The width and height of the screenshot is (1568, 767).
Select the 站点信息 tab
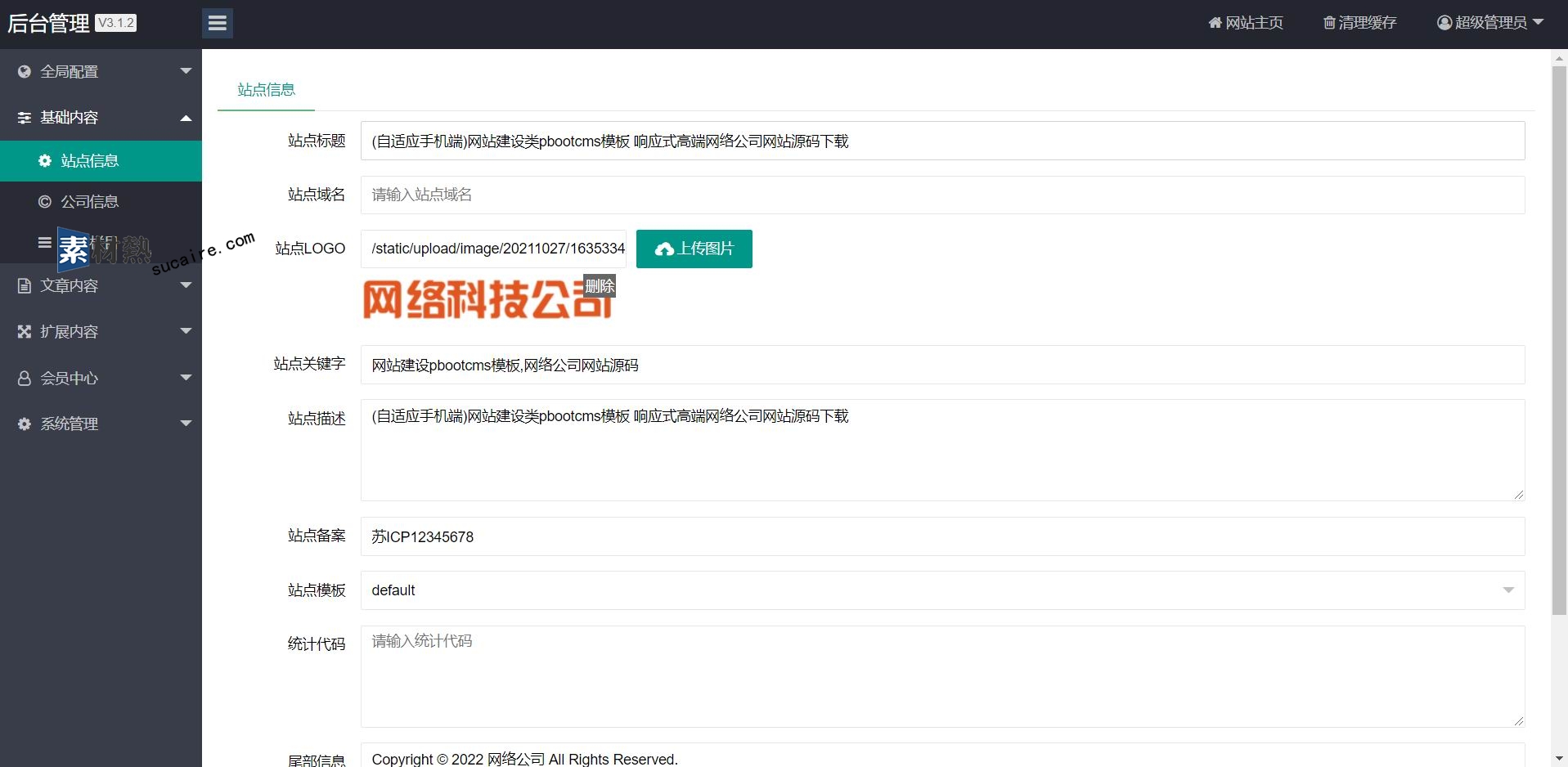pos(266,90)
